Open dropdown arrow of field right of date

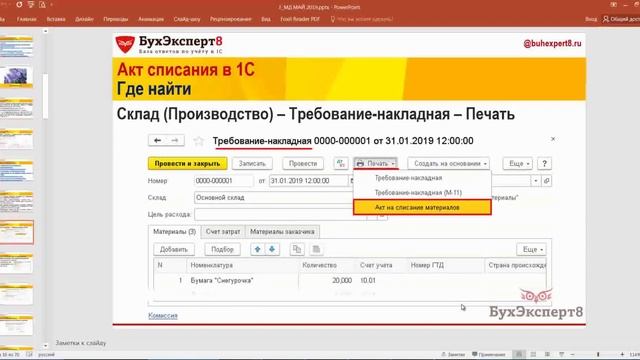[x=536, y=181]
